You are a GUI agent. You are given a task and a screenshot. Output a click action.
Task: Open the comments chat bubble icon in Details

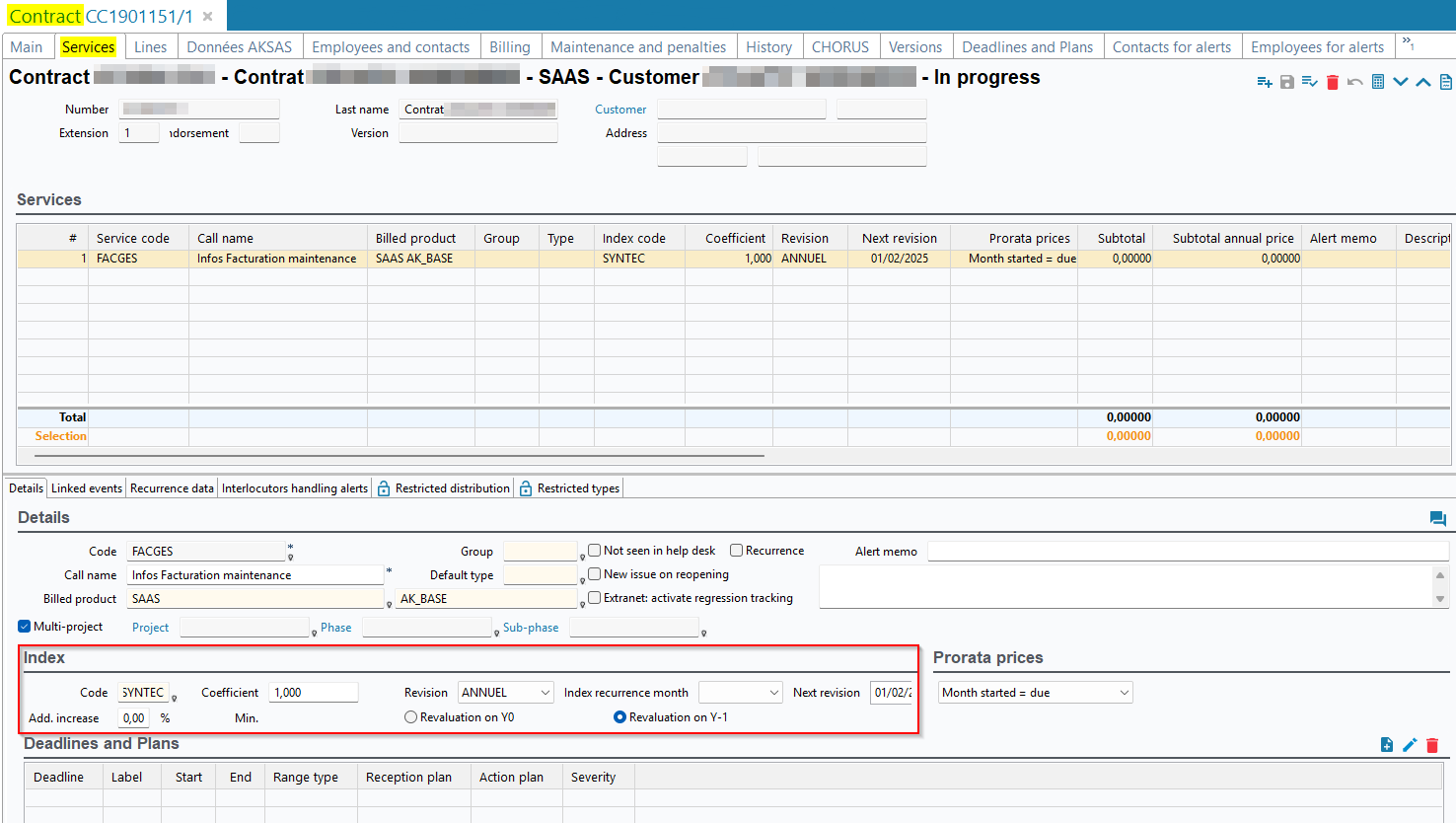coord(1437,518)
